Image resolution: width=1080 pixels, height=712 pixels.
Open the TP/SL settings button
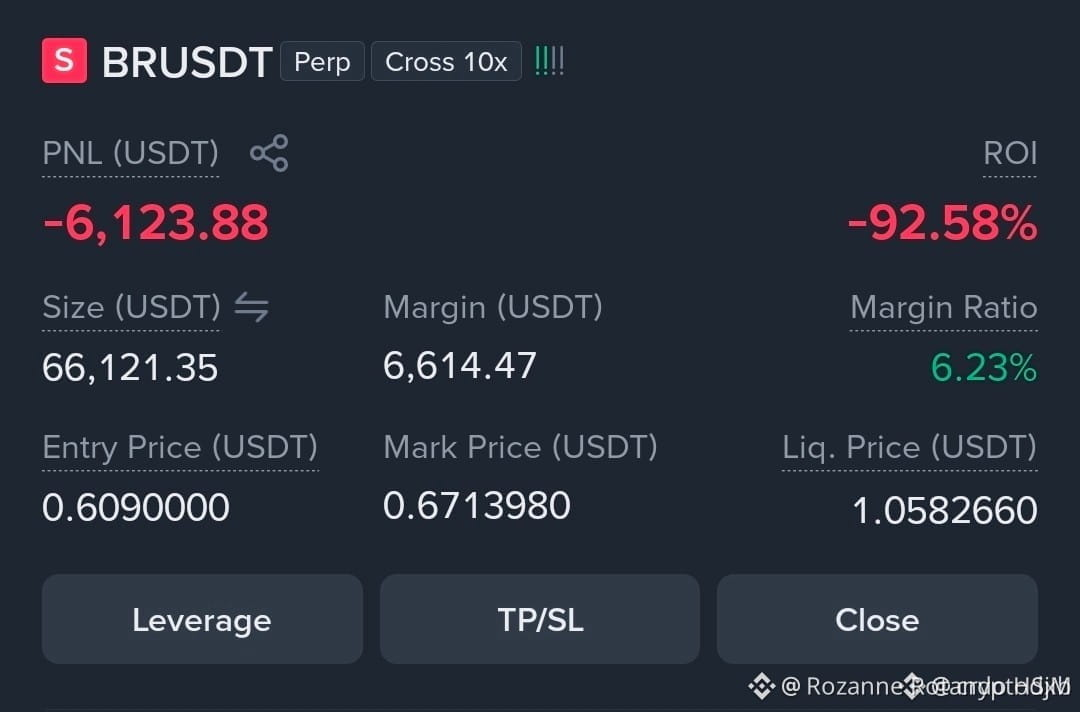pos(540,619)
